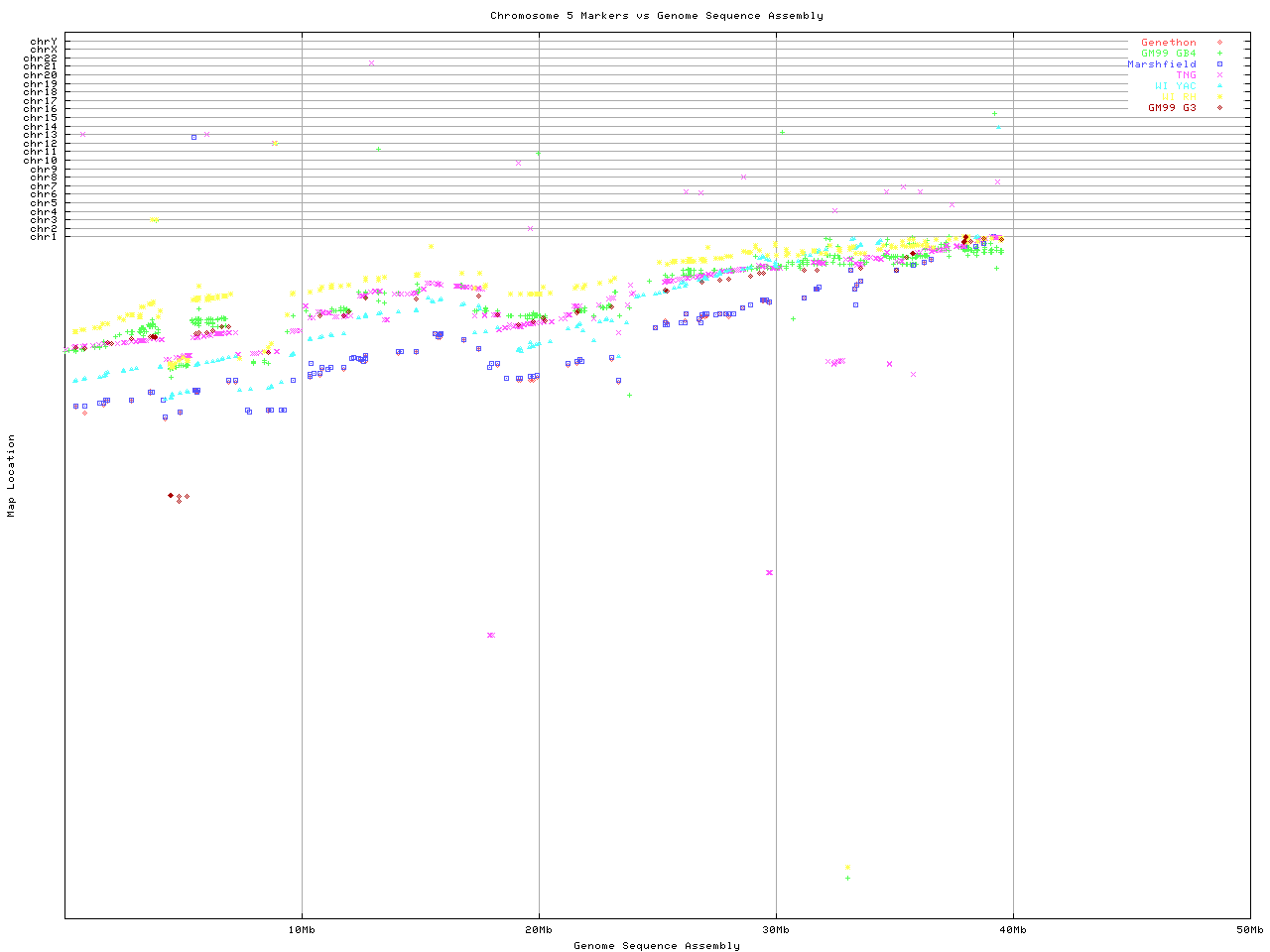Click the 30Mb x-axis tick label
This screenshot has height=952, width=1270.
click(776, 930)
